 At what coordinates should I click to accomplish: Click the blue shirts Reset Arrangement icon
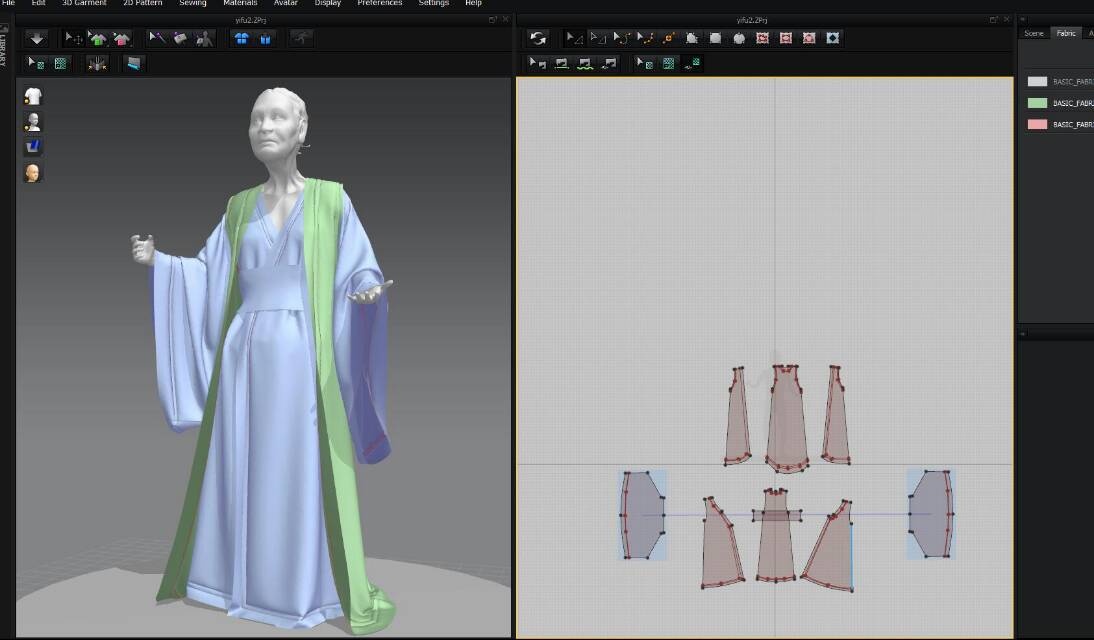point(242,38)
